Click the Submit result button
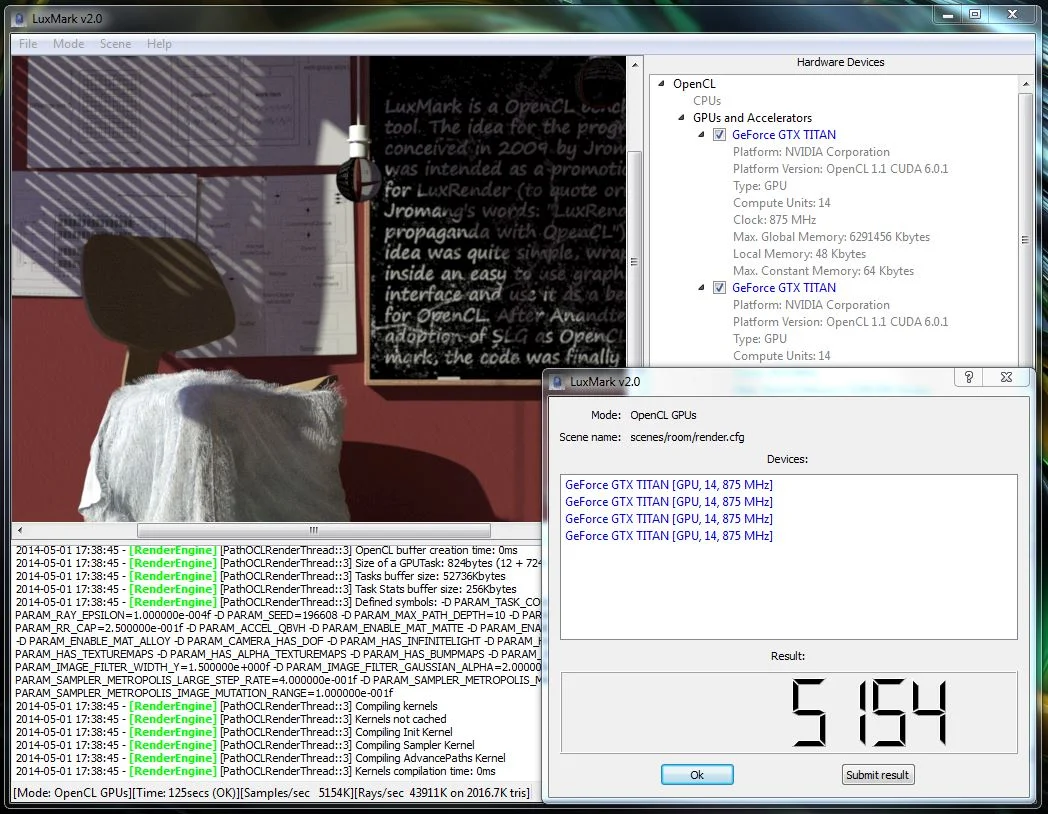Screen dimensions: 1048x814 pos(878,775)
